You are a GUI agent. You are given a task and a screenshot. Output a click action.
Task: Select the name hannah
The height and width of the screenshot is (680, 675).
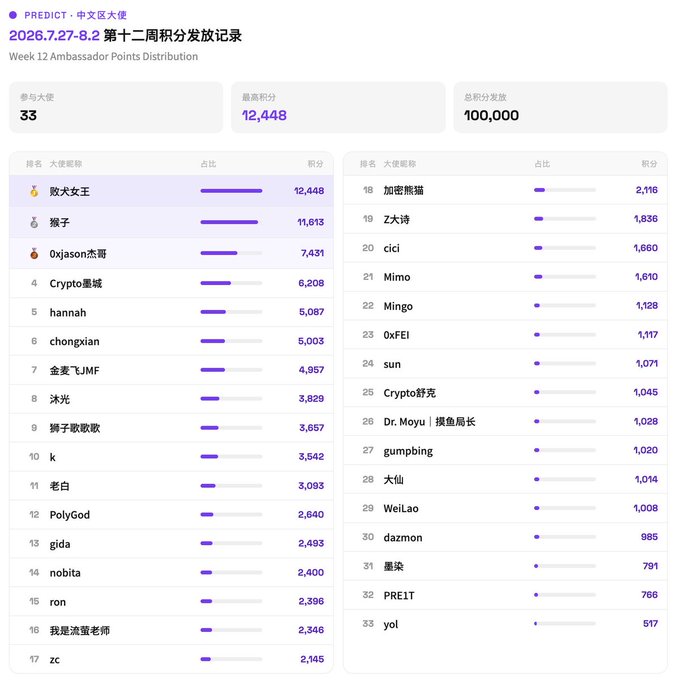pyautogui.click(x=68, y=312)
